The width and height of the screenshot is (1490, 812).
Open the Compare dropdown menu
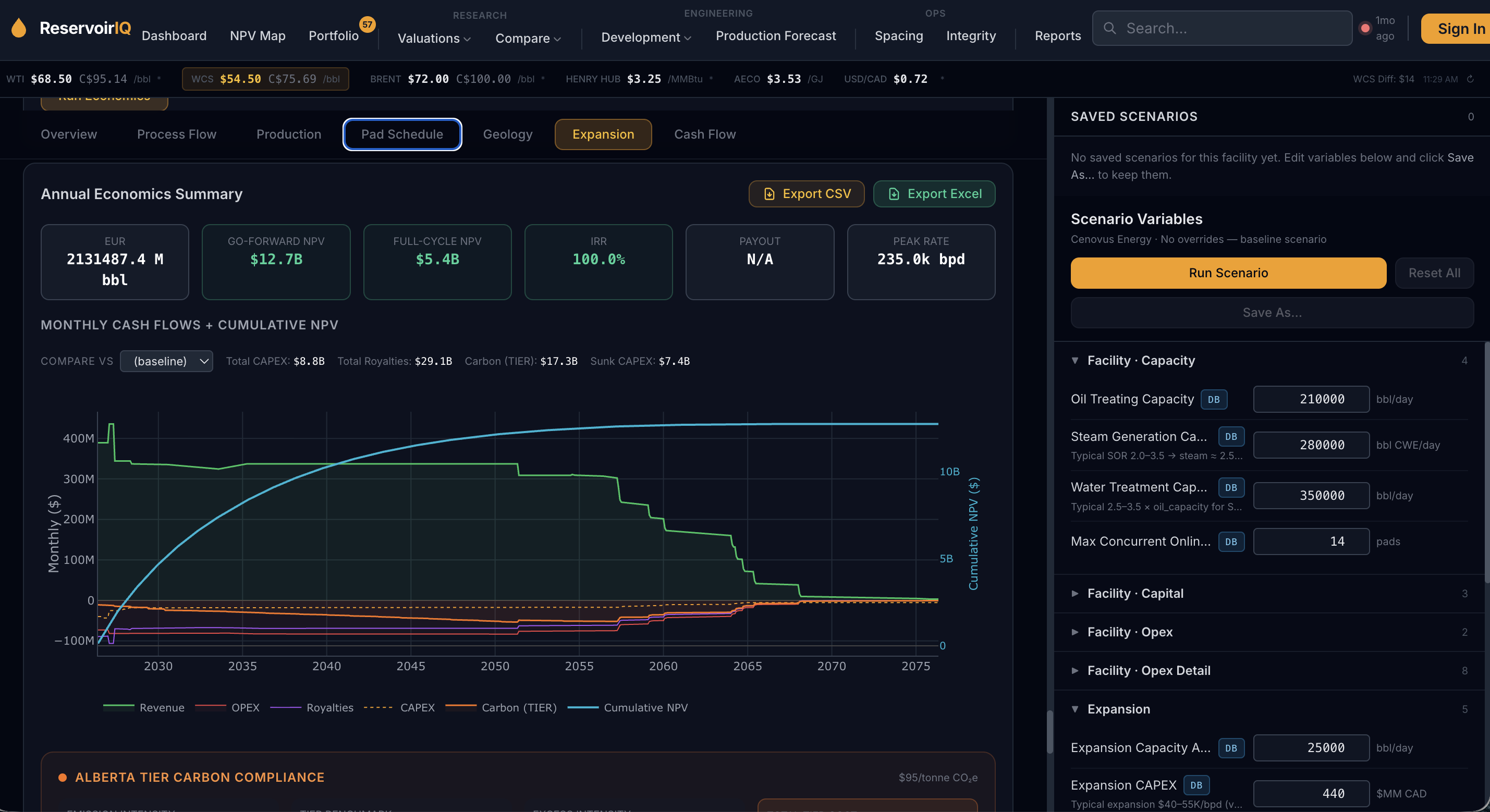528,38
